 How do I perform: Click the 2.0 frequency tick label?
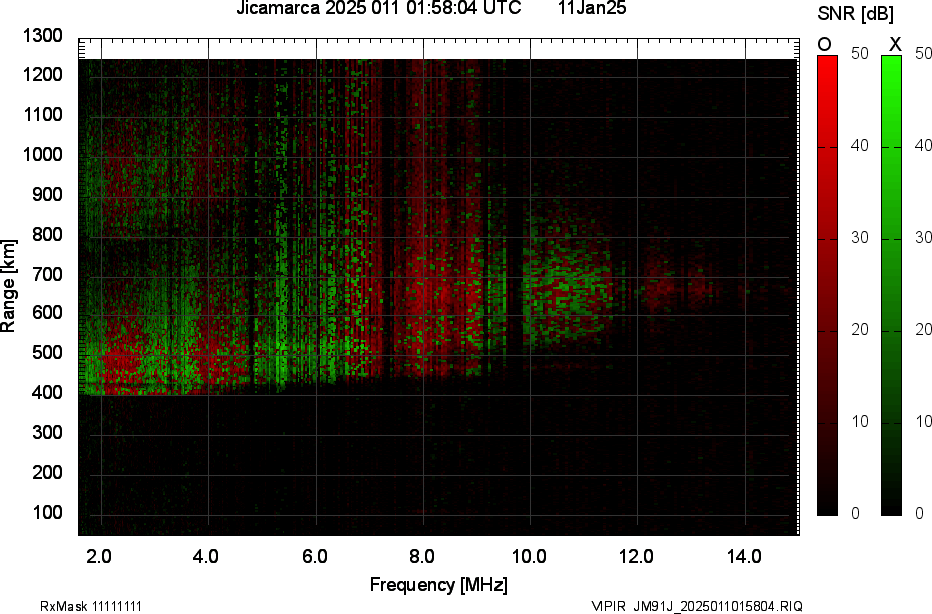pos(99,556)
